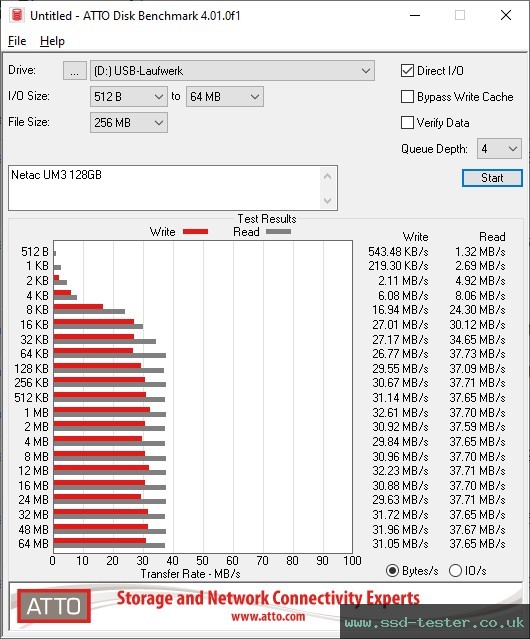Click the 2.69 MB/s read value

click(480, 266)
